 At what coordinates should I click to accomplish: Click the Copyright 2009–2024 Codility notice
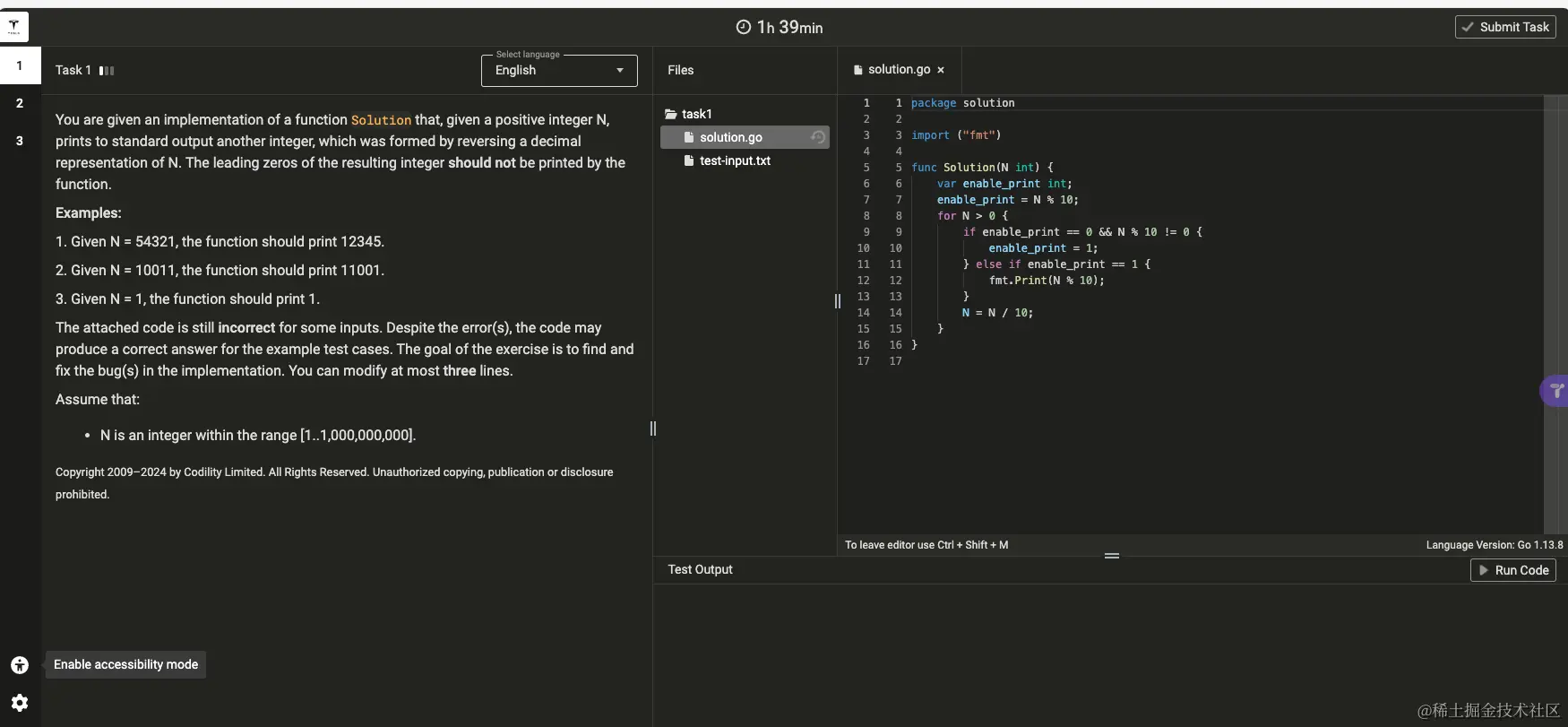334,483
